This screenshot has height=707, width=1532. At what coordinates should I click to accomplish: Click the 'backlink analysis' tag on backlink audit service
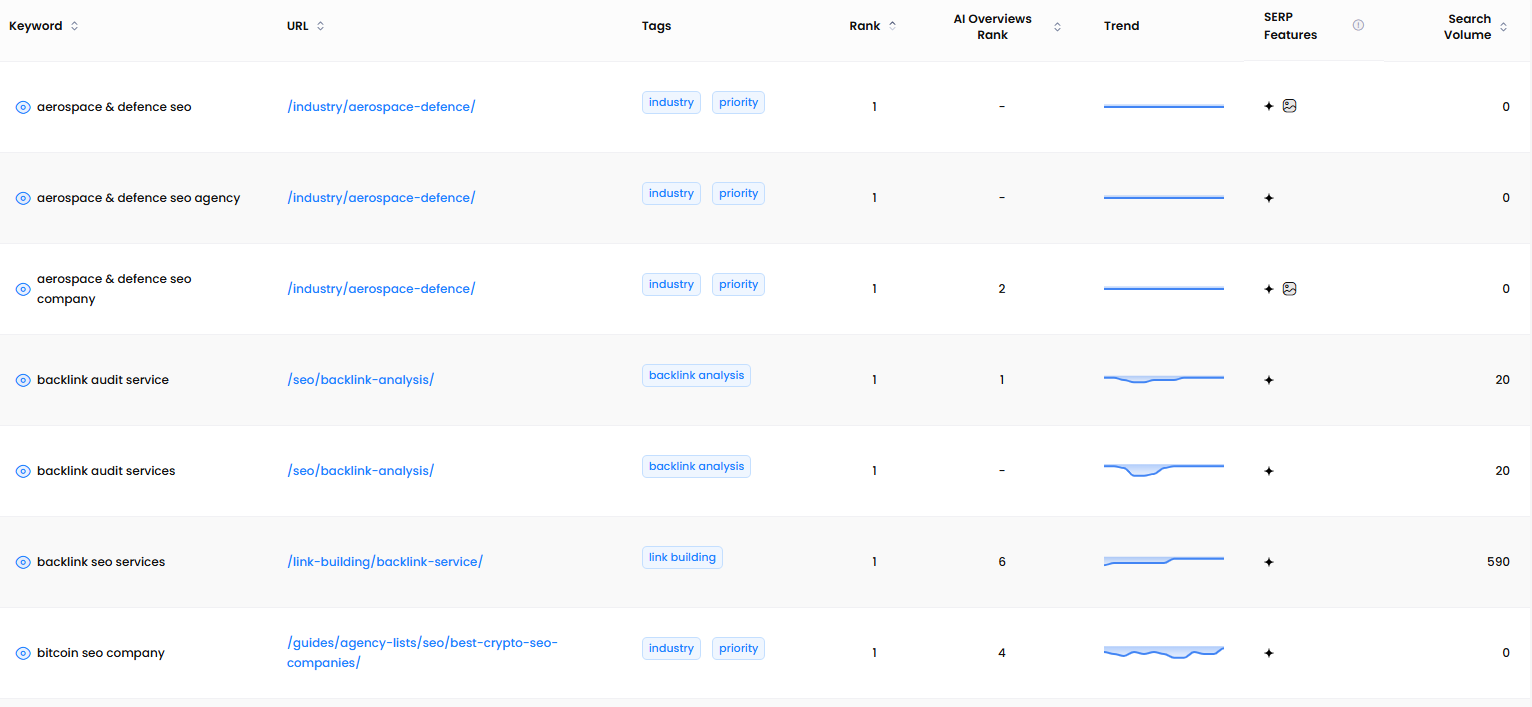696,375
